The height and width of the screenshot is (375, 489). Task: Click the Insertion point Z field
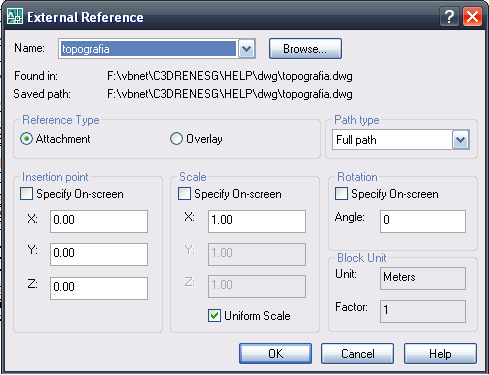pos(99,288)
